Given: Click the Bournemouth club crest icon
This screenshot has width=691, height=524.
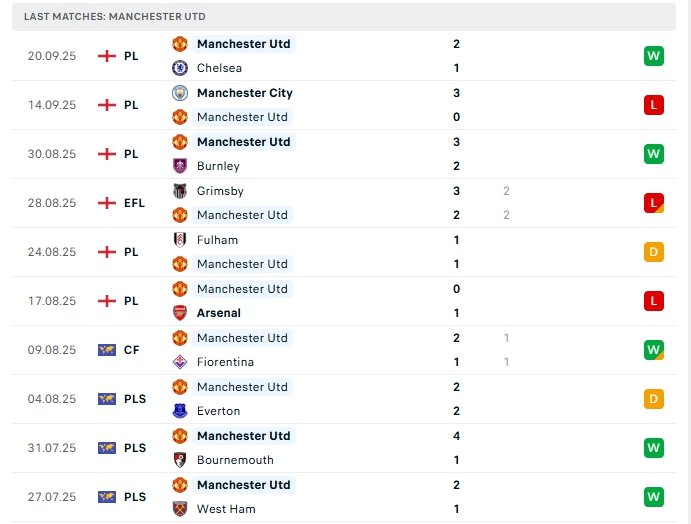Looking at the screenshot, I should pos(180,460).
